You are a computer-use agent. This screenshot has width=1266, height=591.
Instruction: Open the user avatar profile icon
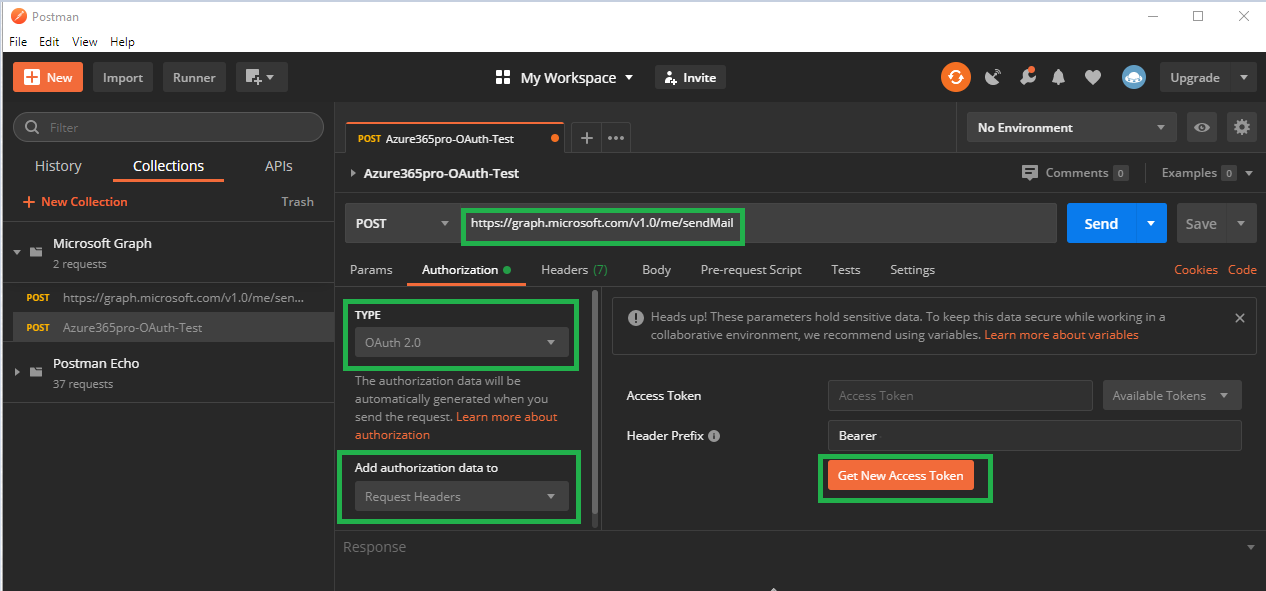(x=1133, y=77)
